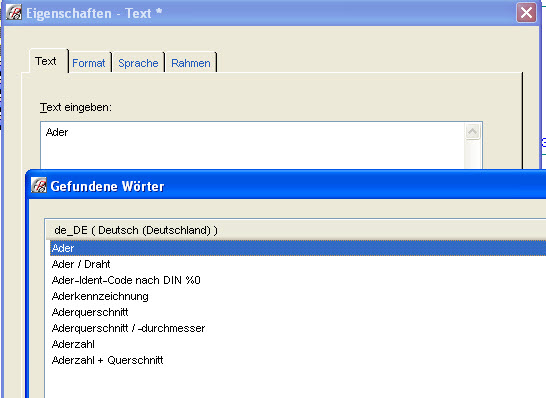Select the highlighted word Ader
The height and width of the screenshot is (398, 546).
[x=298, y=248]
